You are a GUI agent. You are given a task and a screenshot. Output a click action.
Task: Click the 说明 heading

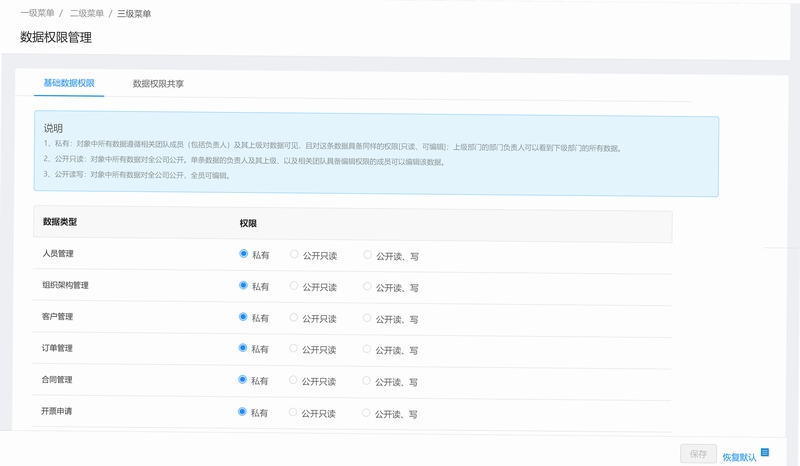coord(53,128)
